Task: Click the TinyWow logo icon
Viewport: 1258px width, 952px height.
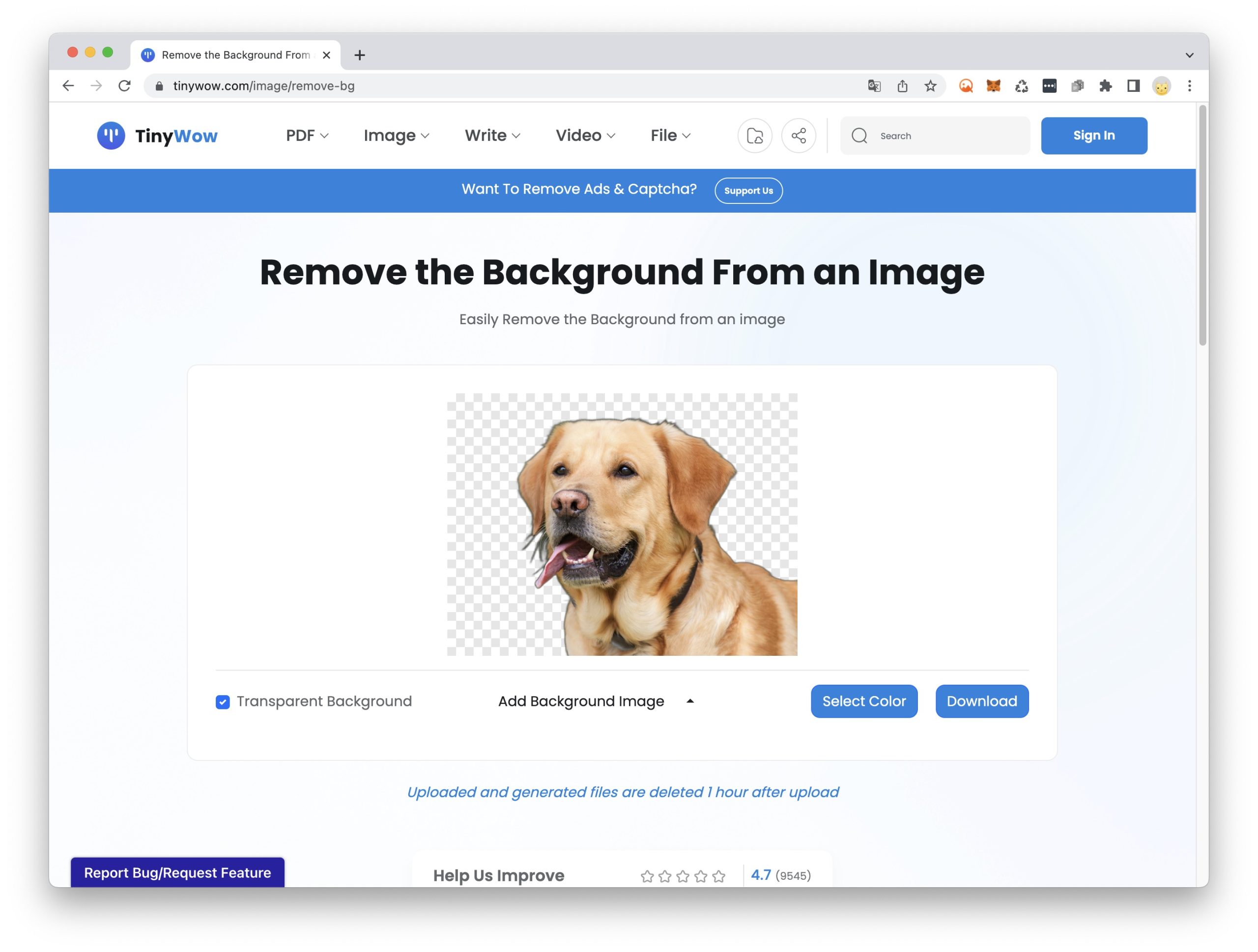Action: [x=111, y=135]
